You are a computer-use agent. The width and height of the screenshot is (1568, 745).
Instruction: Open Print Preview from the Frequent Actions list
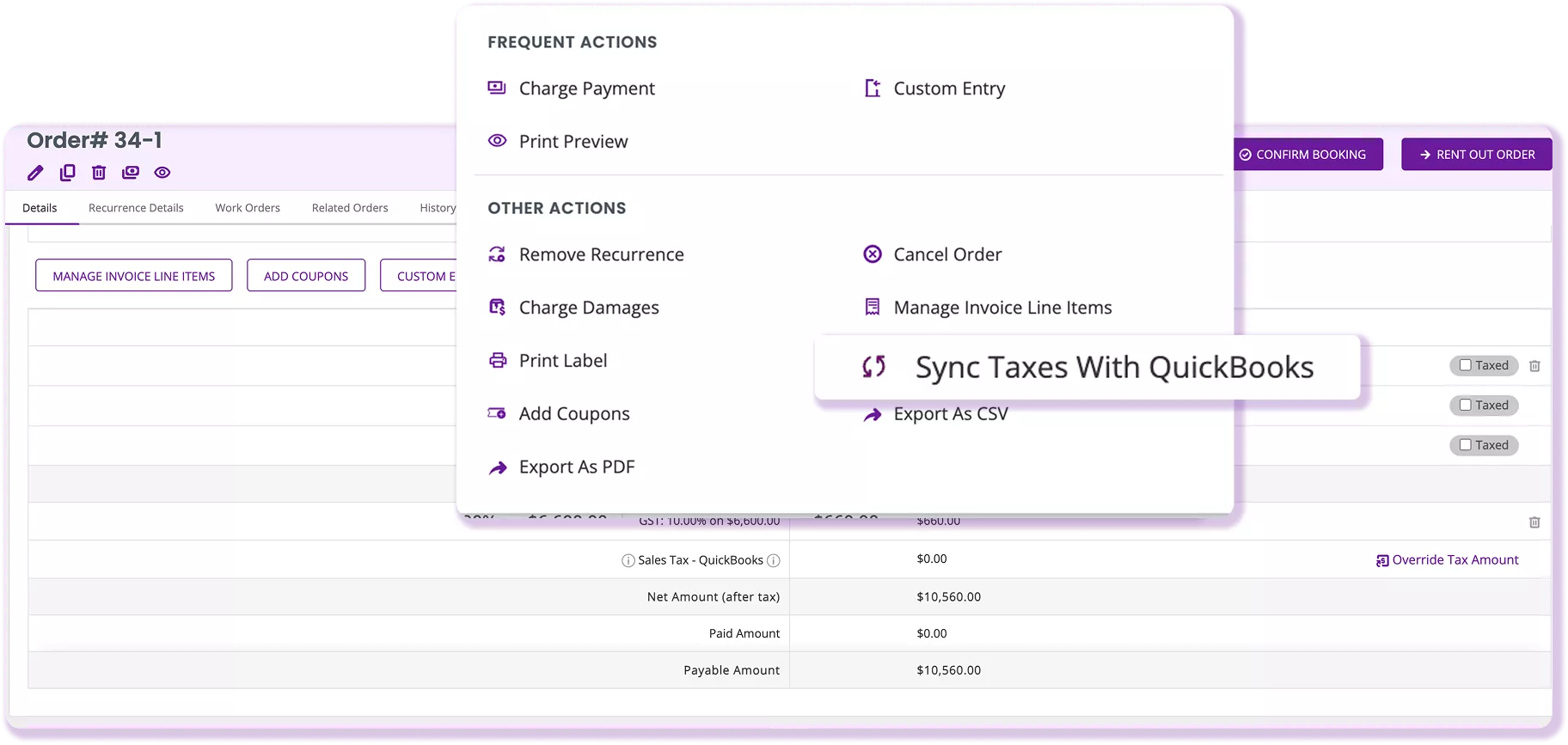573,142
